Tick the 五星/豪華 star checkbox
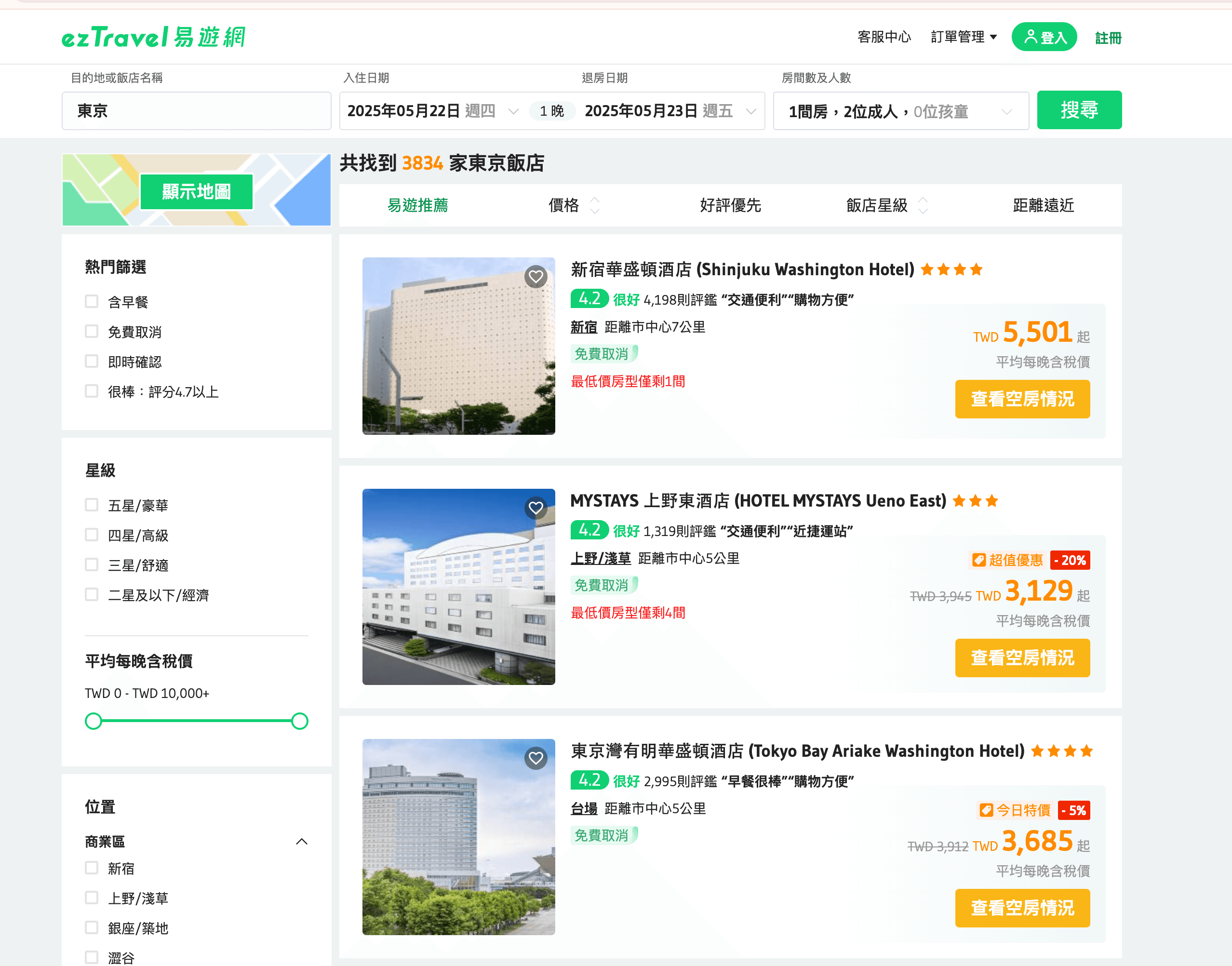This screenshot has width=1232, height=966. (x=92, y=505)
